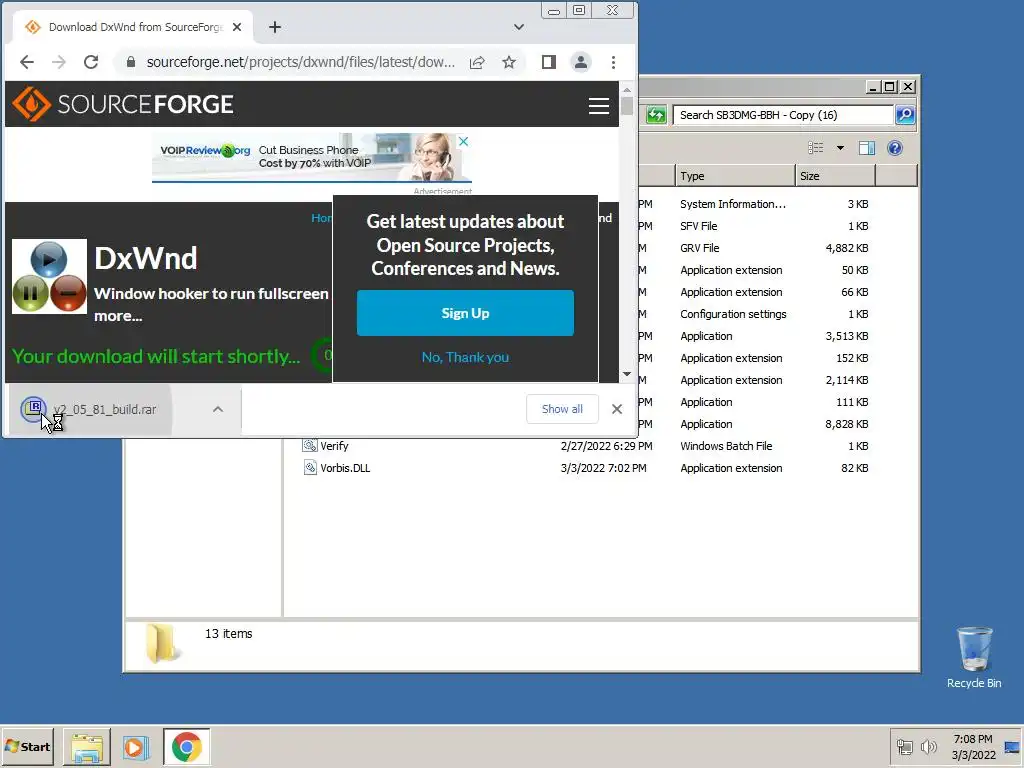This screenshot has height=768, width=1024.
Task: Go back in Chrome history
Action: (27, 62)
